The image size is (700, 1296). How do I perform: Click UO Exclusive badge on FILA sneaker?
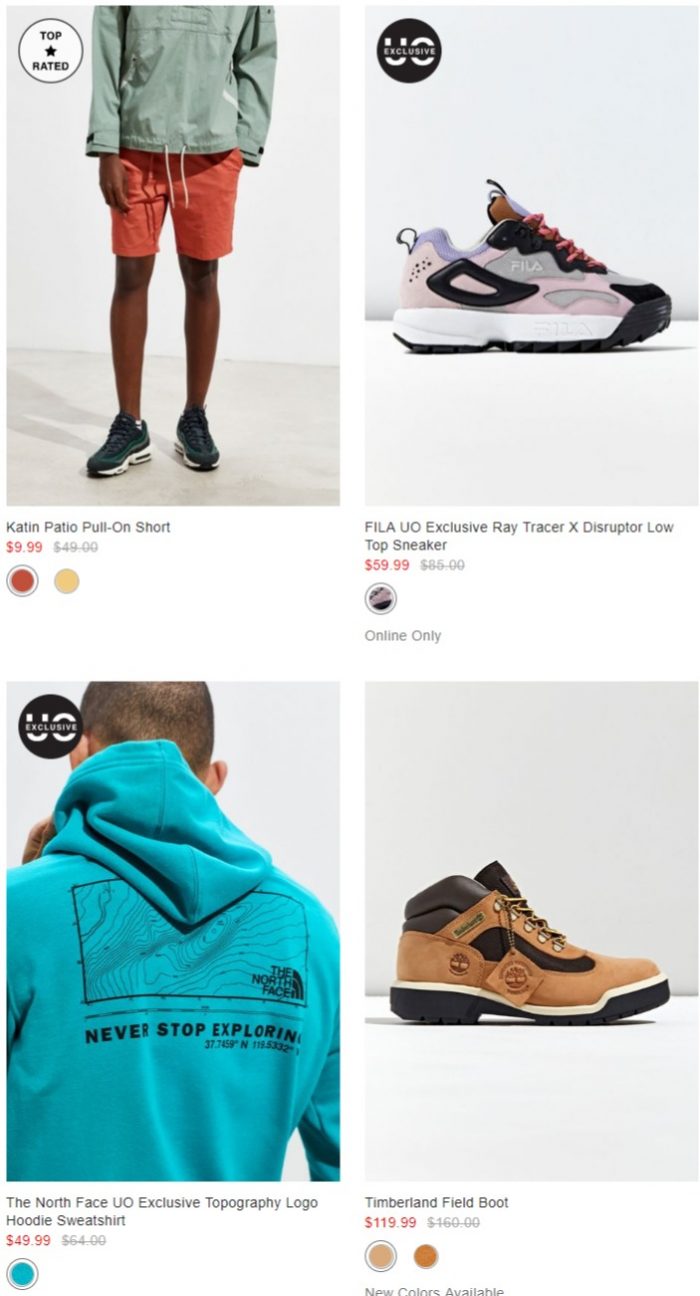pyautogui.click(x=409, y=51)
